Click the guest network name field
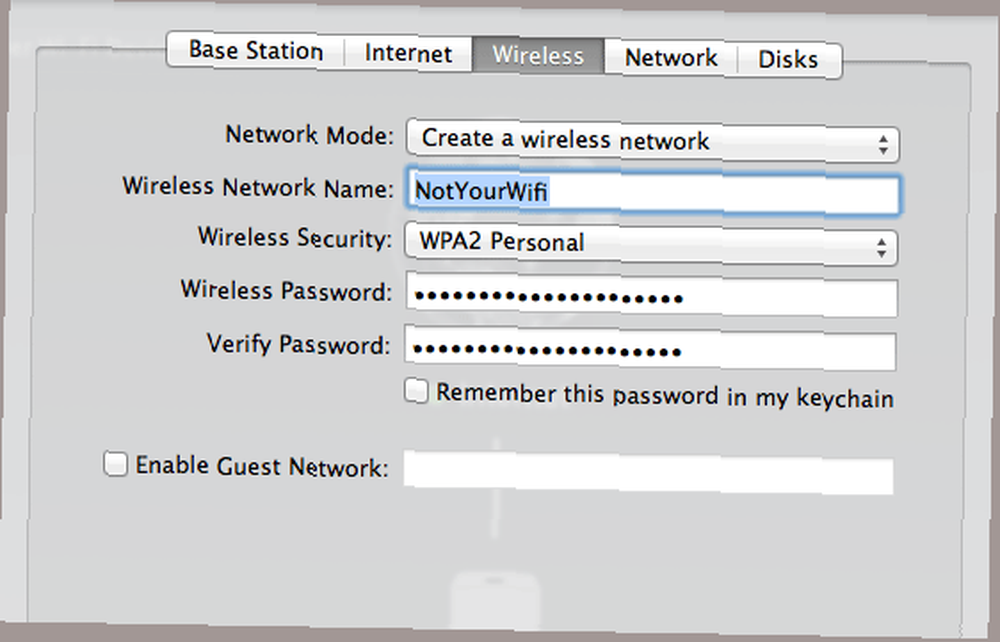Image resolution: width=1000 pixels, height=642 pixels. point(648,472)
